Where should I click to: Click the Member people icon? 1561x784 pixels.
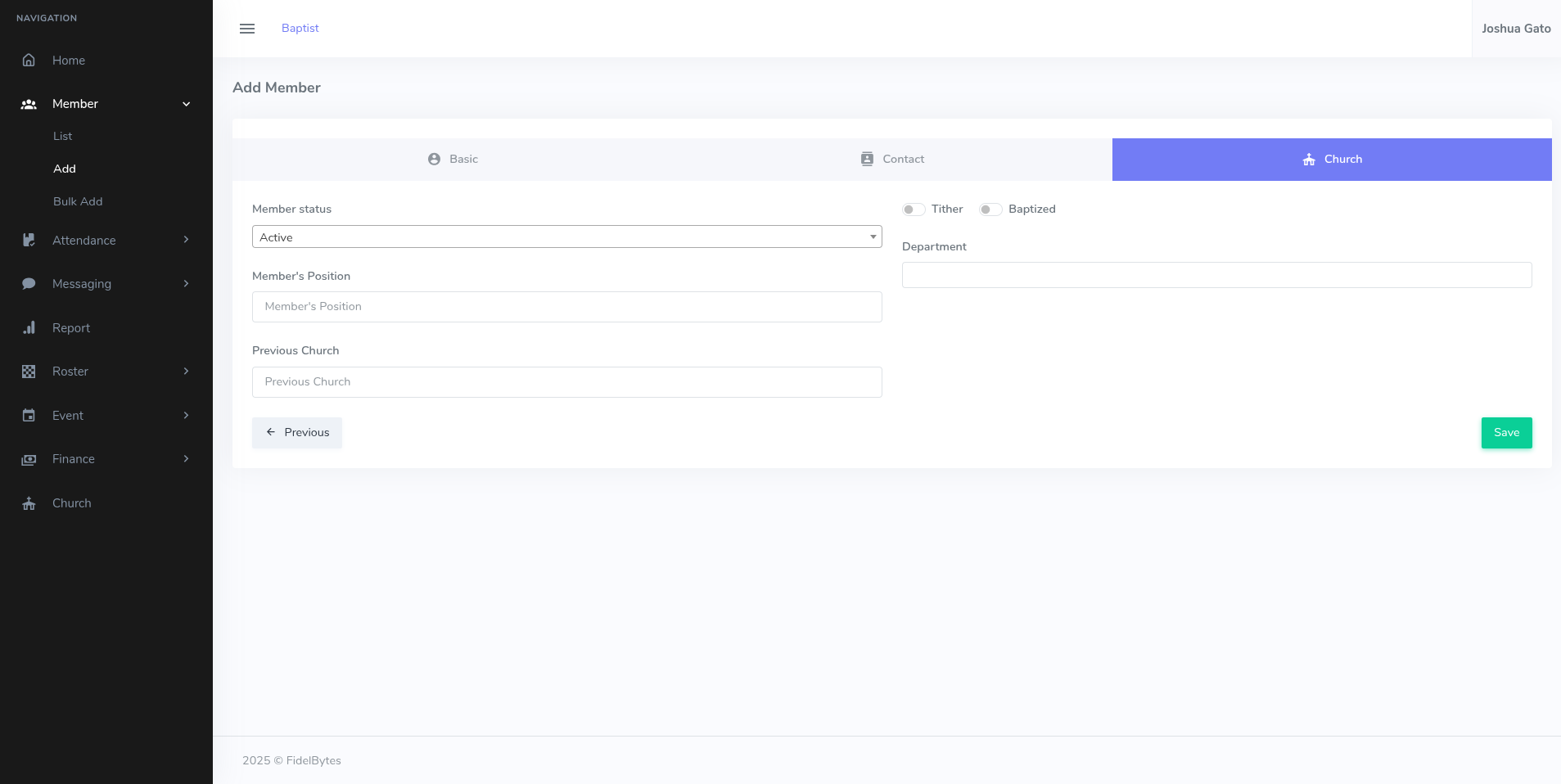point(28,103)
